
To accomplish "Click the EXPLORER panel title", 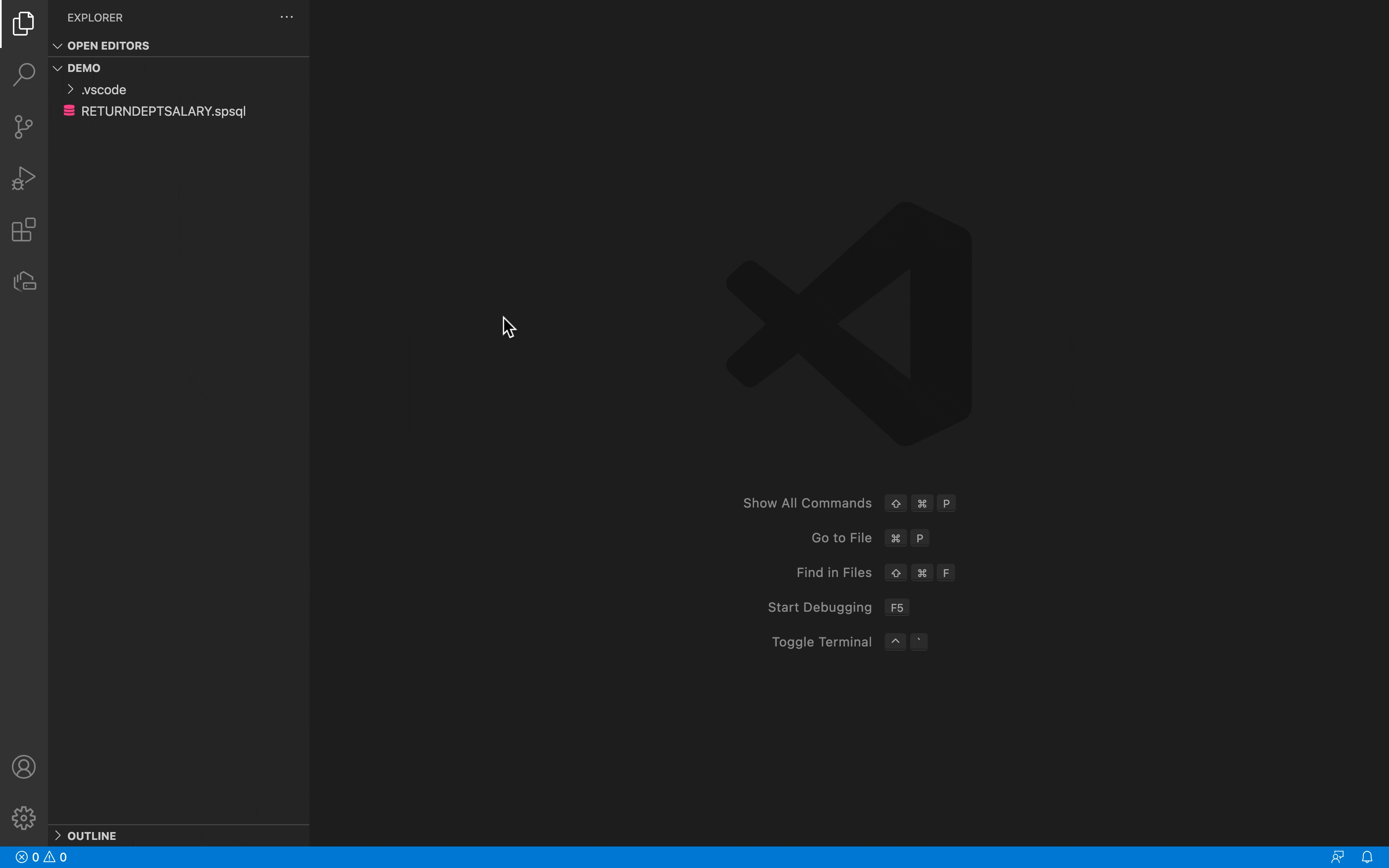I will 95,18.
